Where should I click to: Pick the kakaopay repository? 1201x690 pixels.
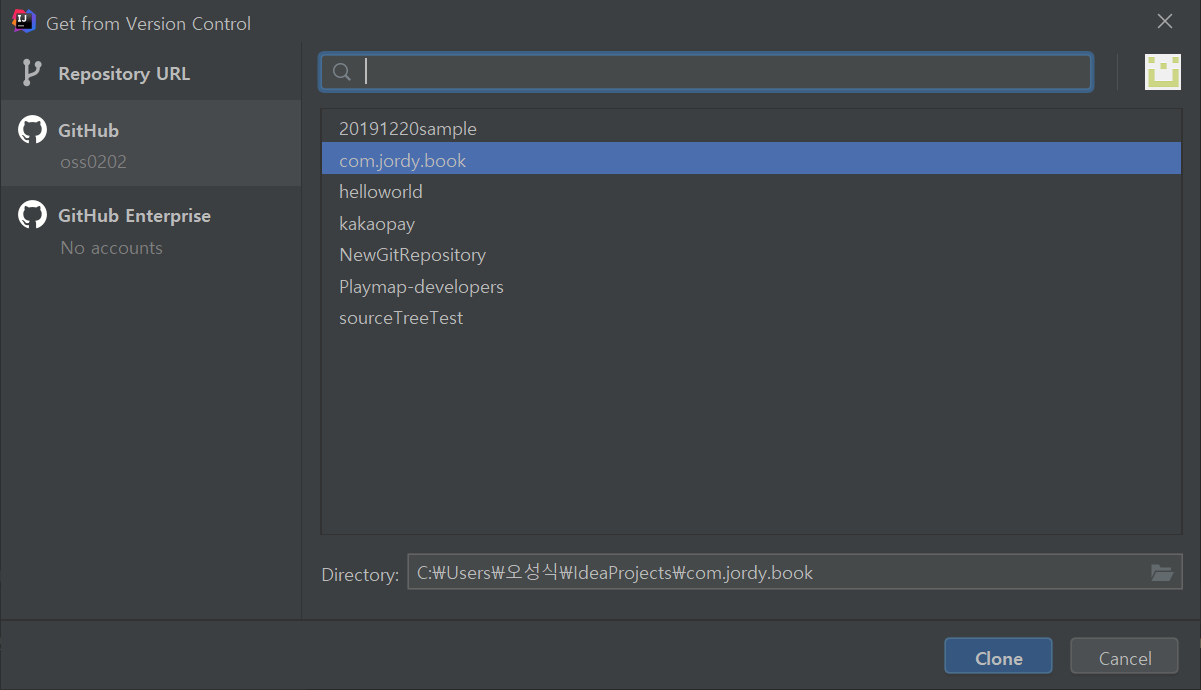(751, 223)
